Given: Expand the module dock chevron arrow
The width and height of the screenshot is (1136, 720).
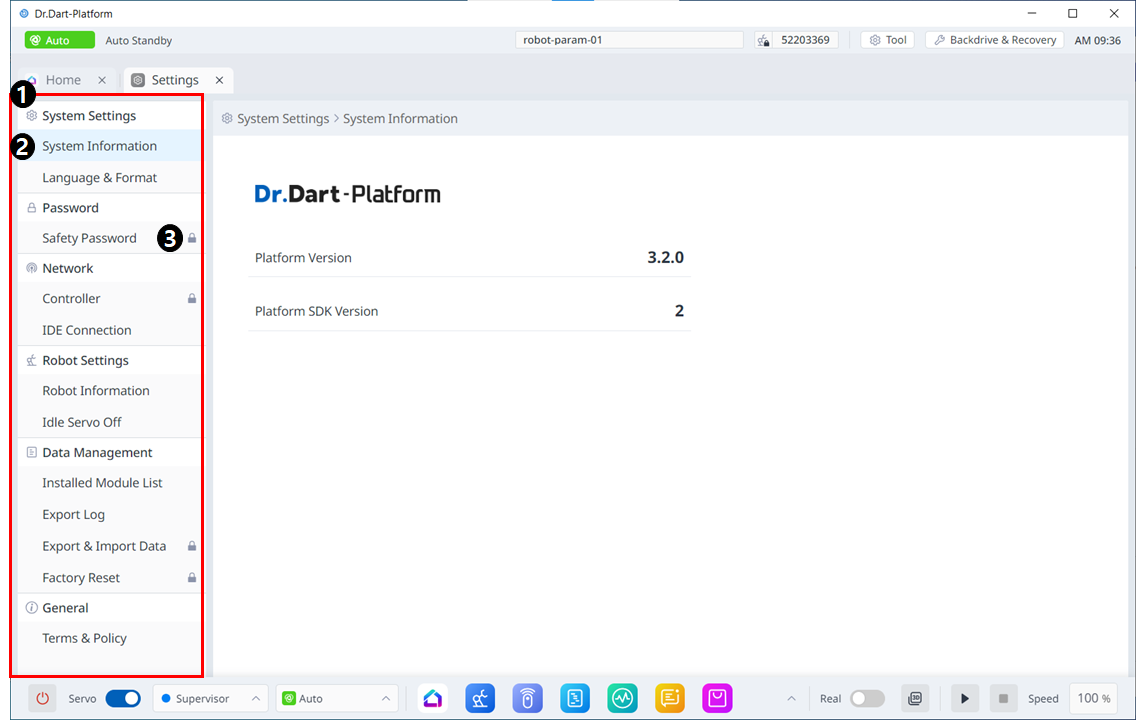Looking at the screenshot, I should 789,698.
